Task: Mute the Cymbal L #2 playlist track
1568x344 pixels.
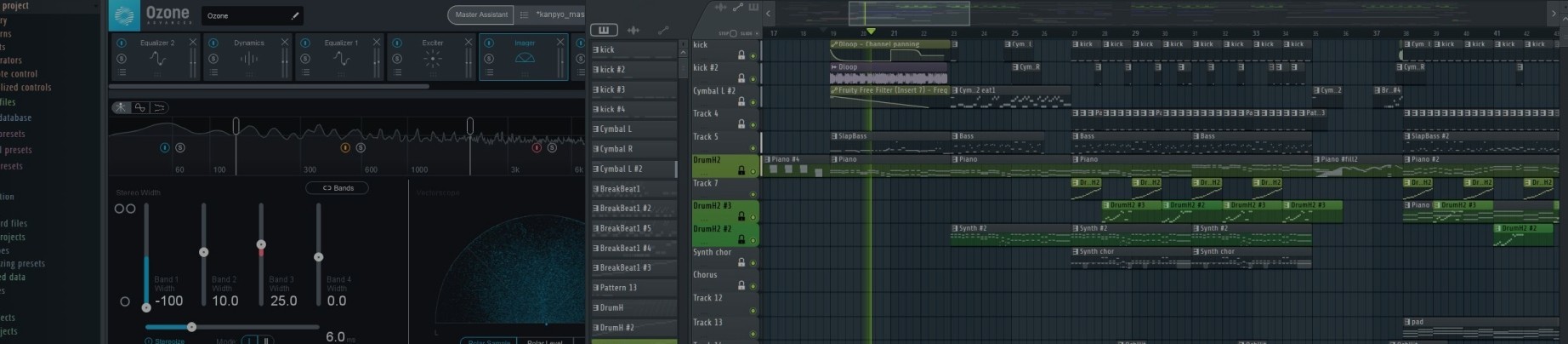Action: click(x=753, y=102)
